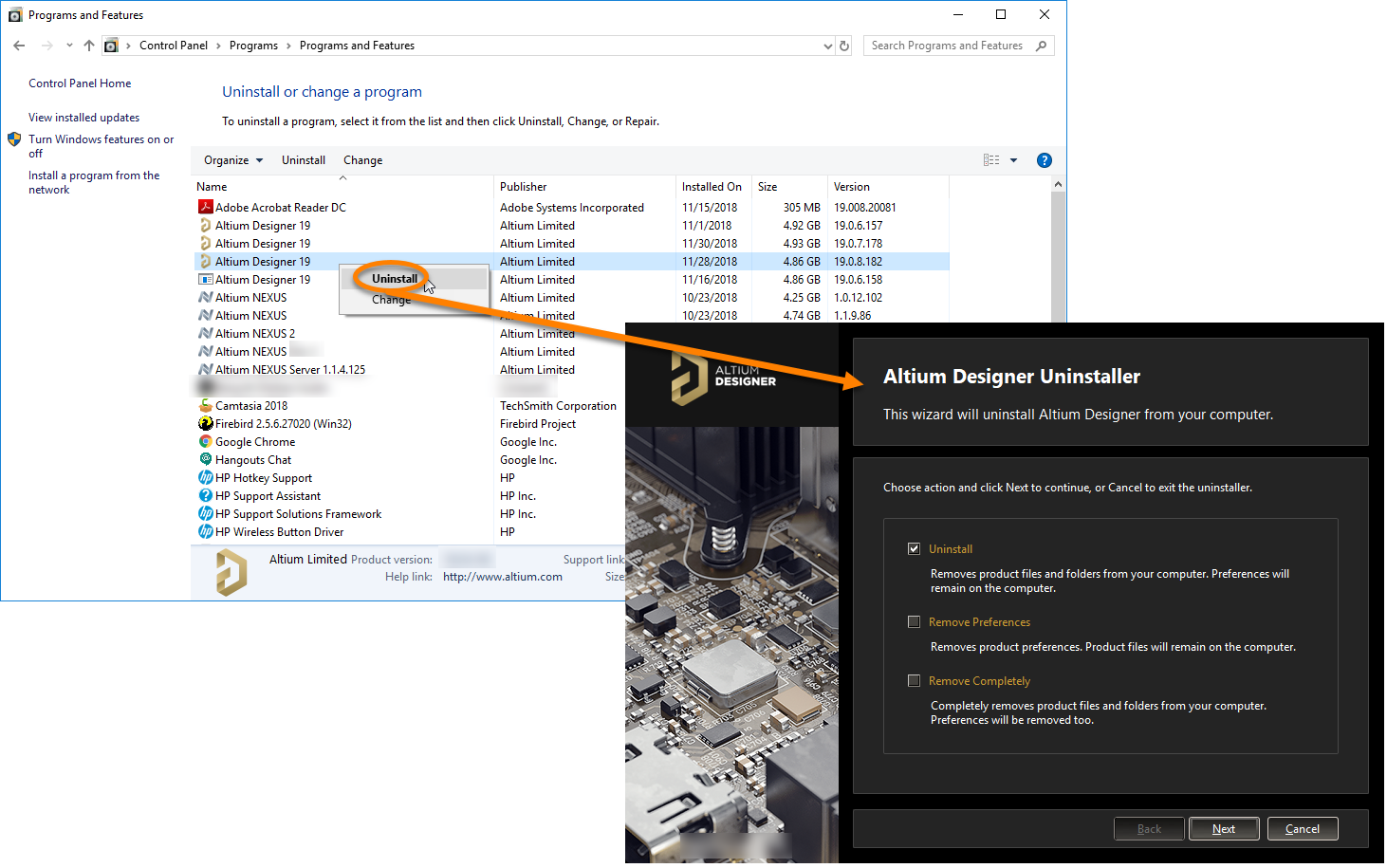Click the Adobe Acrobat Reader DC icon

pos(205,207)
